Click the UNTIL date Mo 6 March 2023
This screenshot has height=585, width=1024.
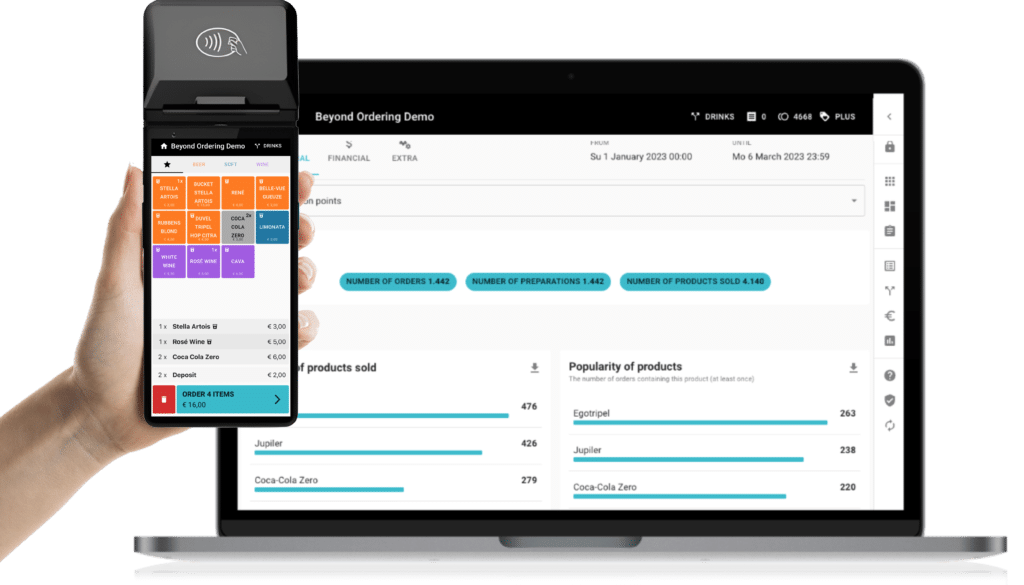tap(780, 157)
